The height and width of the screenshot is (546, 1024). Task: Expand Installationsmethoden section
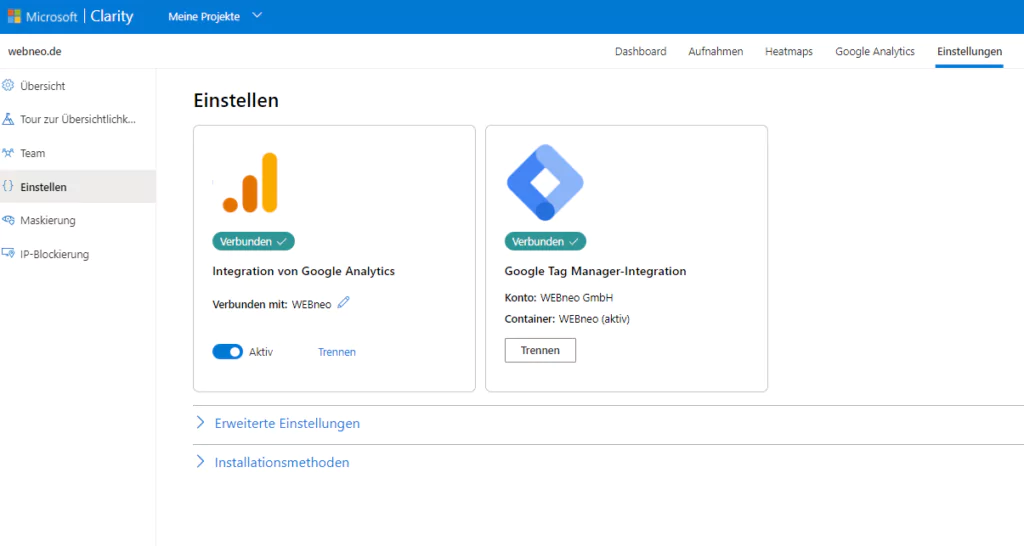[273, 462]
